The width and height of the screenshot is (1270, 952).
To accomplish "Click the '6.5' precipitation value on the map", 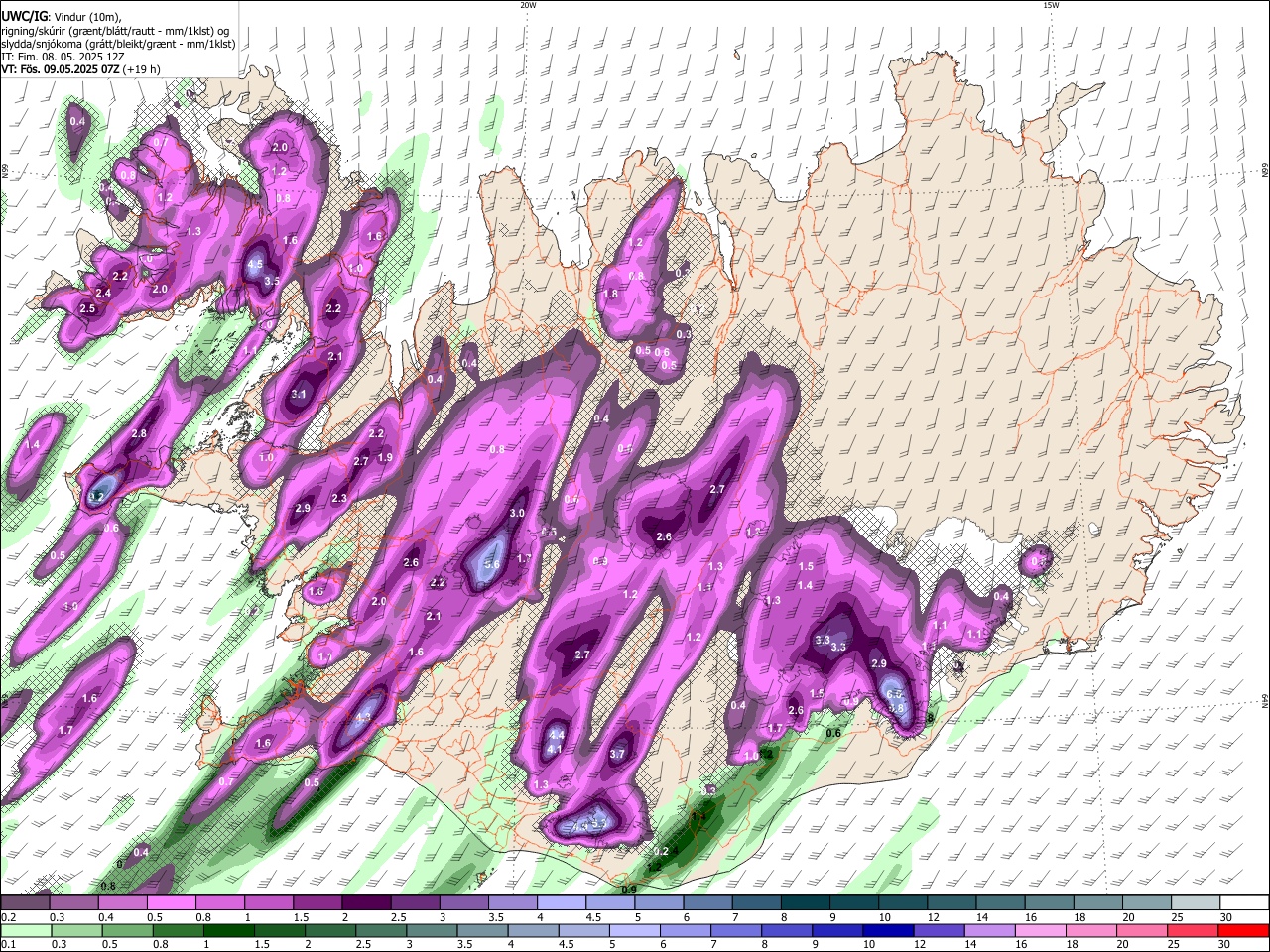I will point(893,694).
